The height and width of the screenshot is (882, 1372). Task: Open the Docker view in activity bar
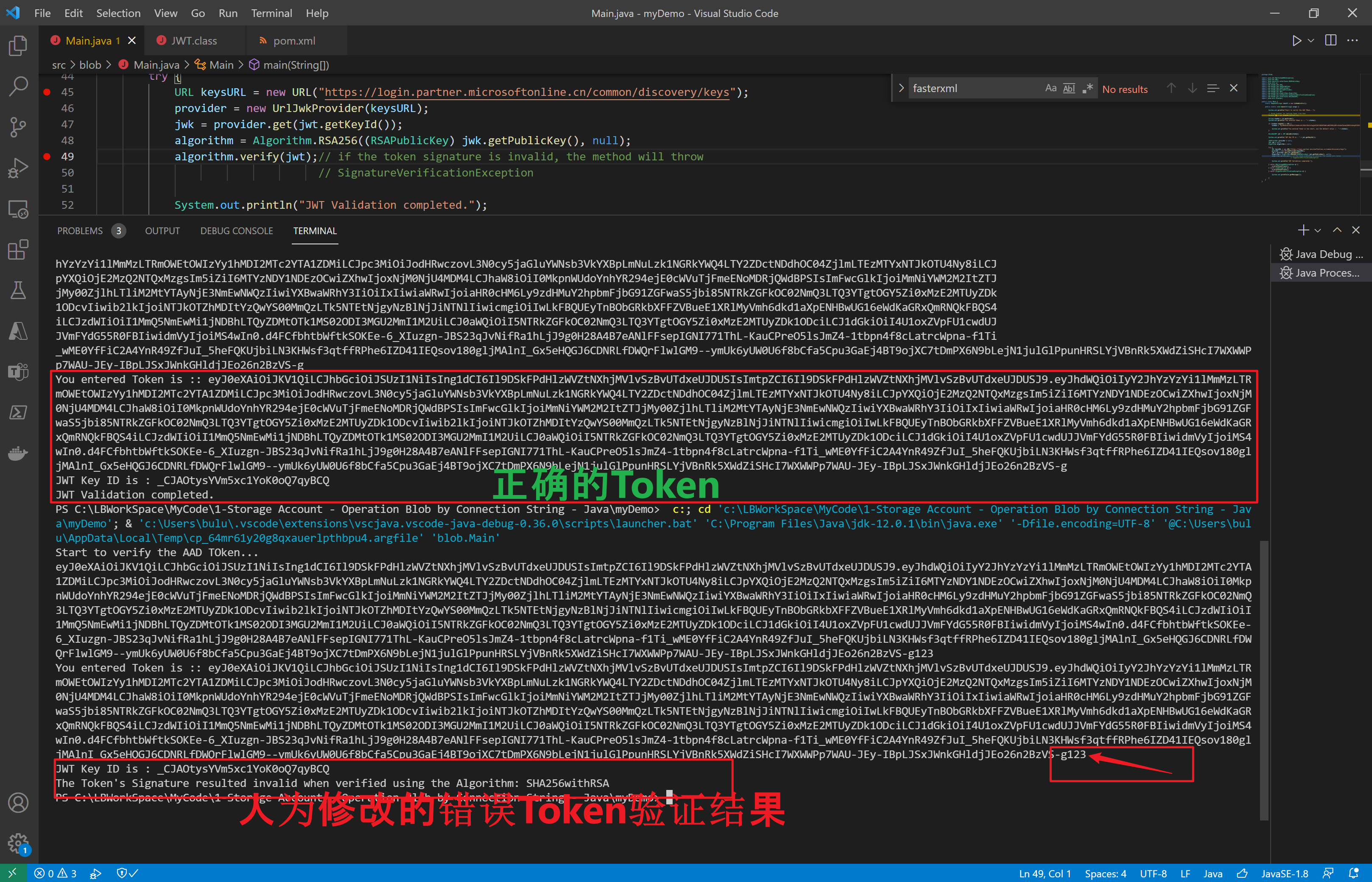(18, 454)
